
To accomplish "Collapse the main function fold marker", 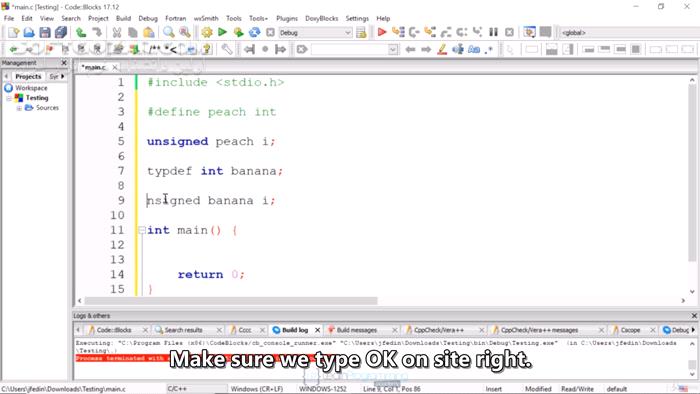I will [x=142, y=230].
